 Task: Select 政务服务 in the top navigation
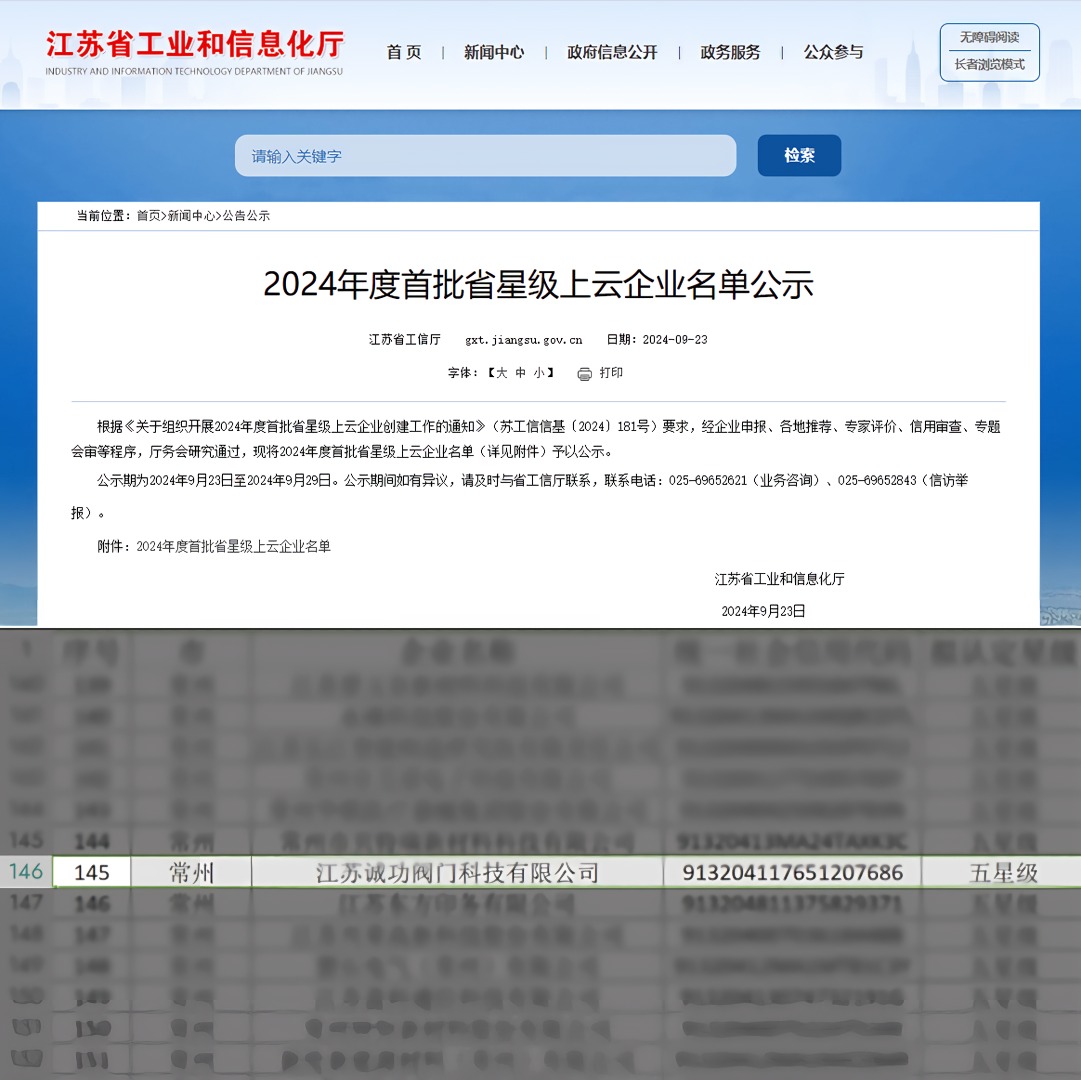[x=730, y=53]
